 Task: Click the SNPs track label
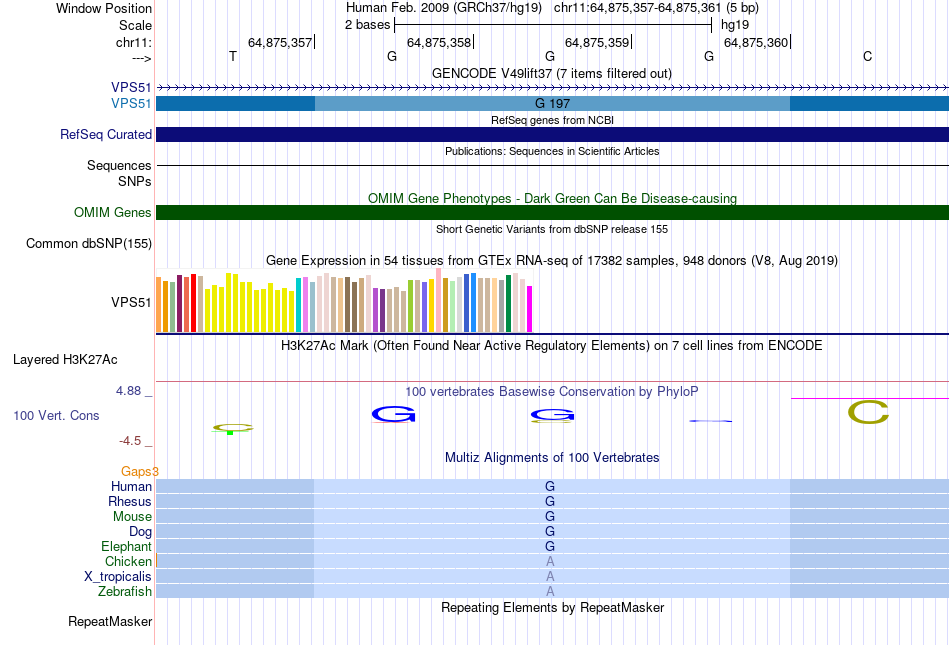(x=135, y=181)
